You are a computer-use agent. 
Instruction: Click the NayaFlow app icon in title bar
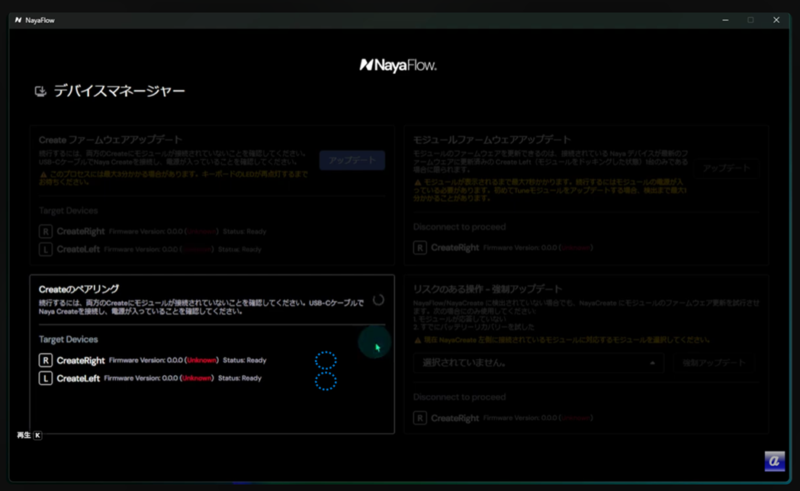[x=18, y=20]
